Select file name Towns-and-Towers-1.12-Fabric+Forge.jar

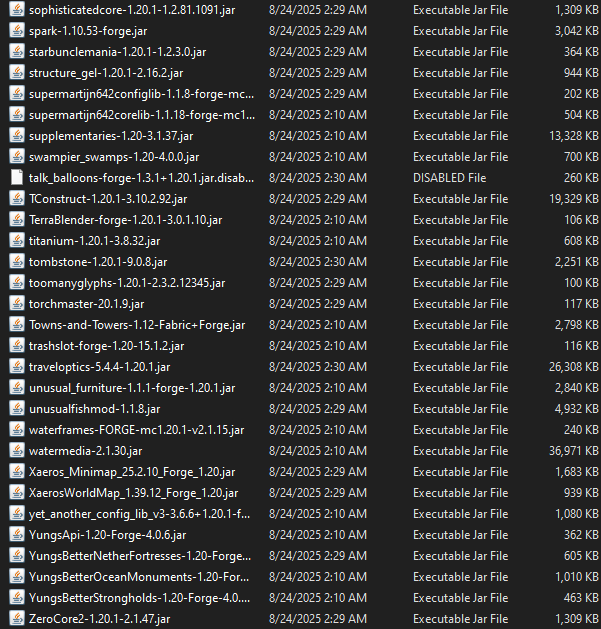click(137, 325)
